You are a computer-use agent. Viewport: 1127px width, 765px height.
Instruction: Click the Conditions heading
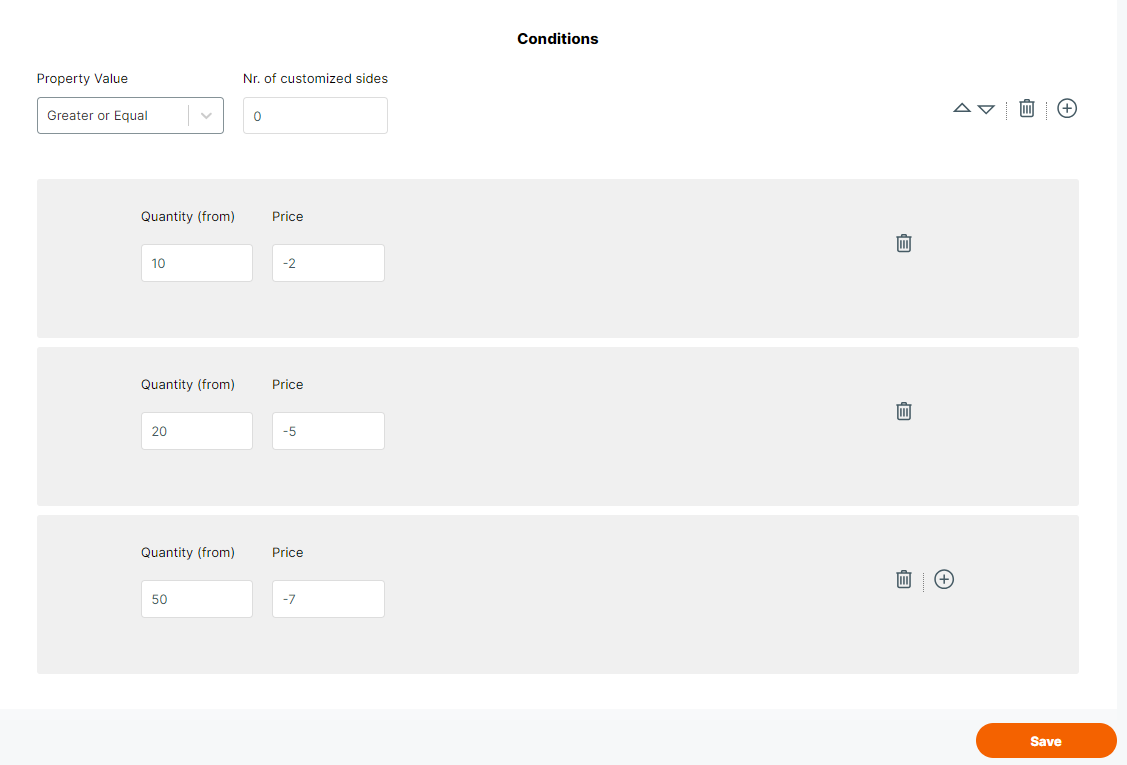pyautogui.click(x=558, y=39)
